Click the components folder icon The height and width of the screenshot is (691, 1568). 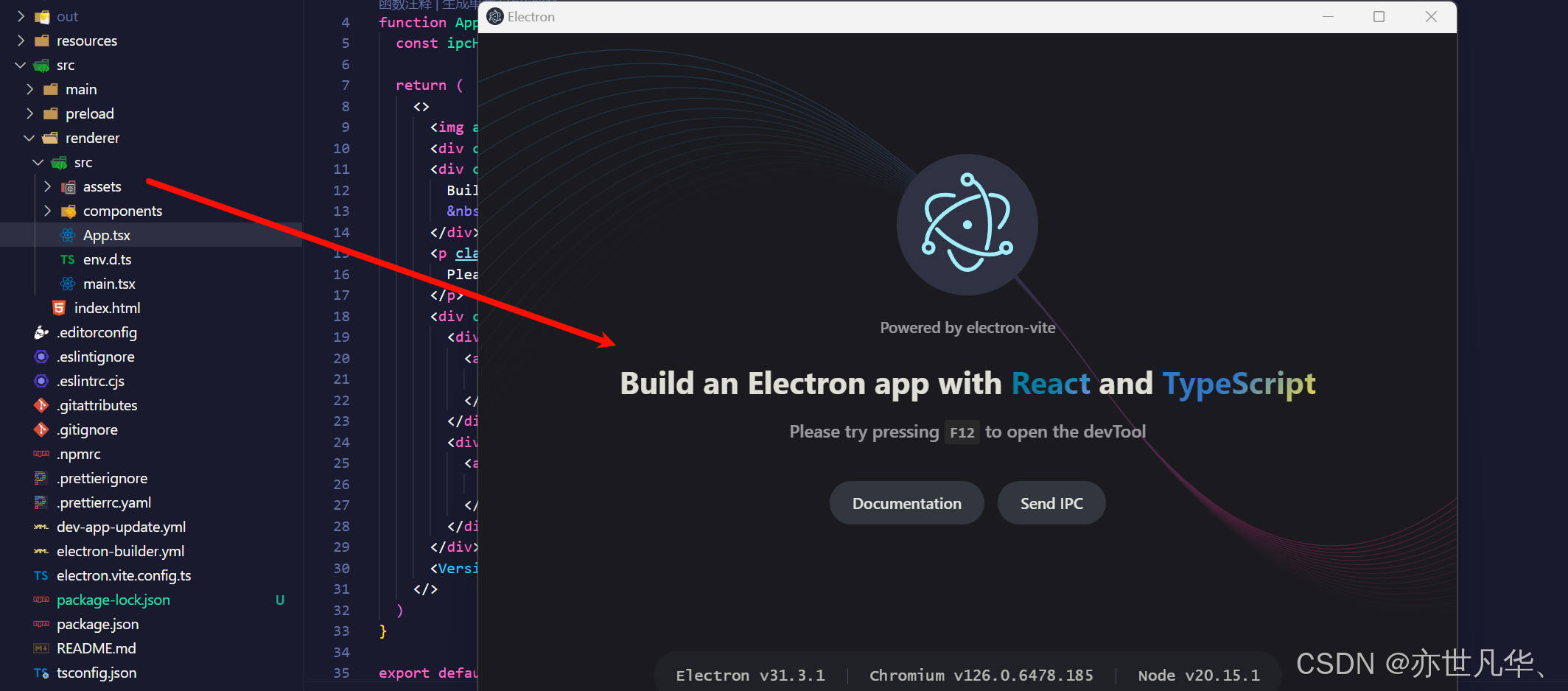[x=69, y=211]
